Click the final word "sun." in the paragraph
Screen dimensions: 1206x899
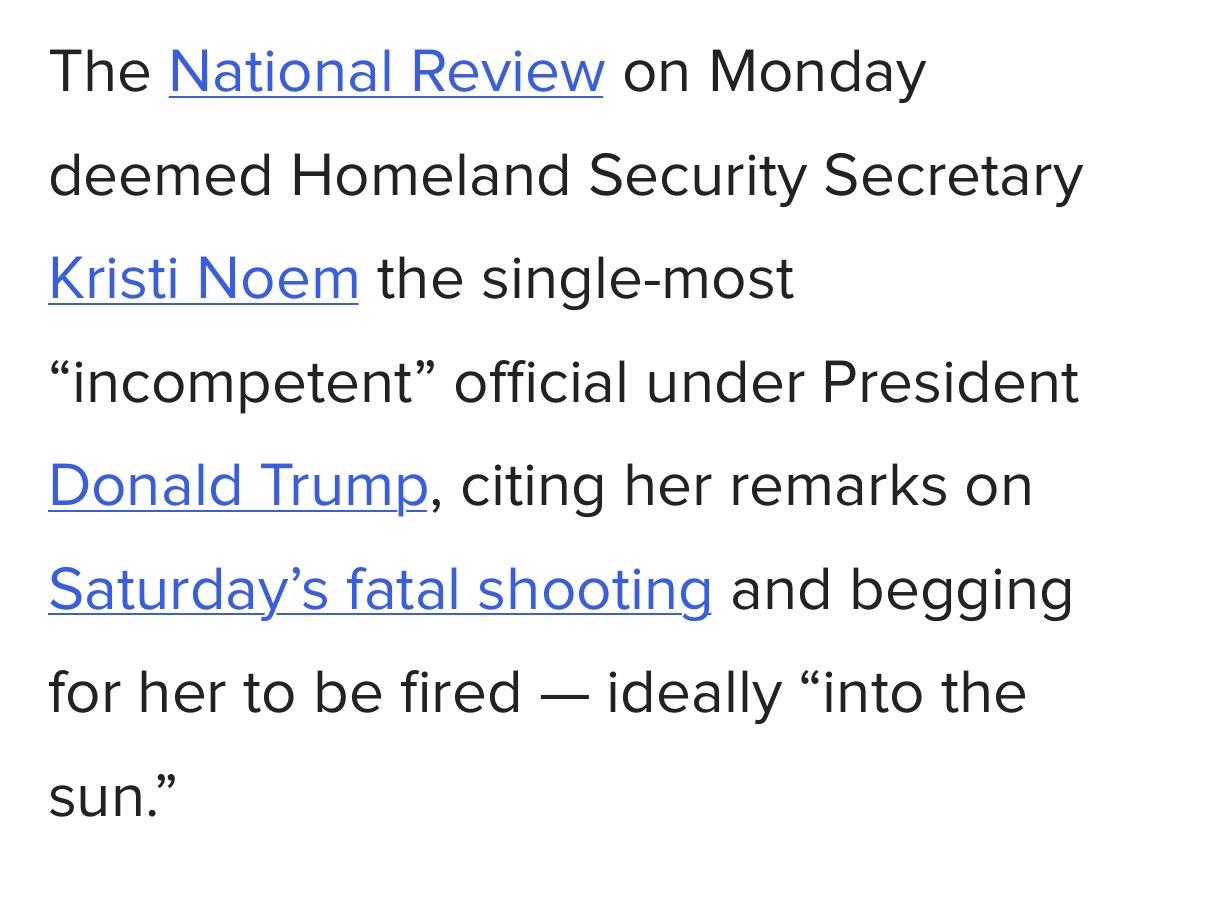112,797
